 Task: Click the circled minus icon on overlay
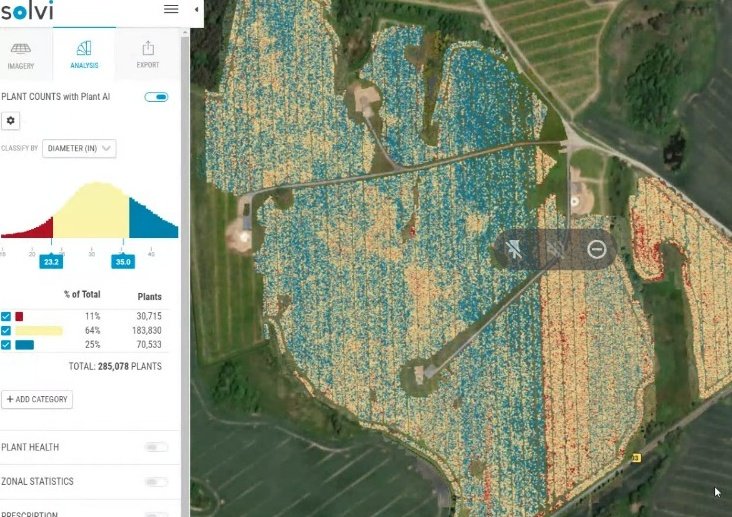coord(597,249)
